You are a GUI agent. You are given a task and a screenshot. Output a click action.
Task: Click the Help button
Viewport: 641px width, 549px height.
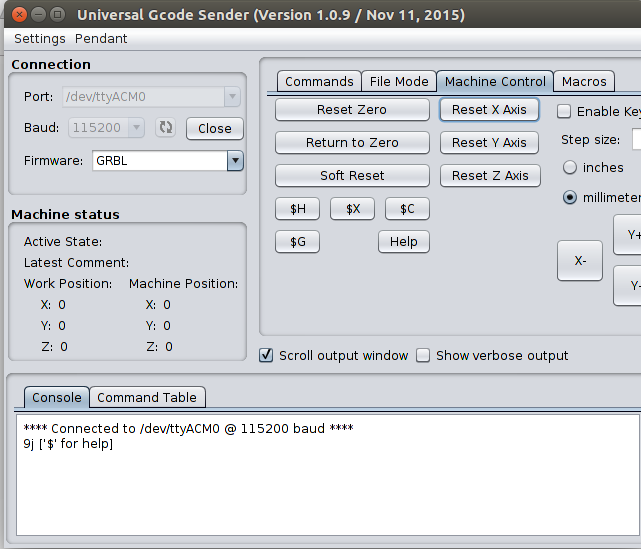pyautogui.click(x=403, y=242)
